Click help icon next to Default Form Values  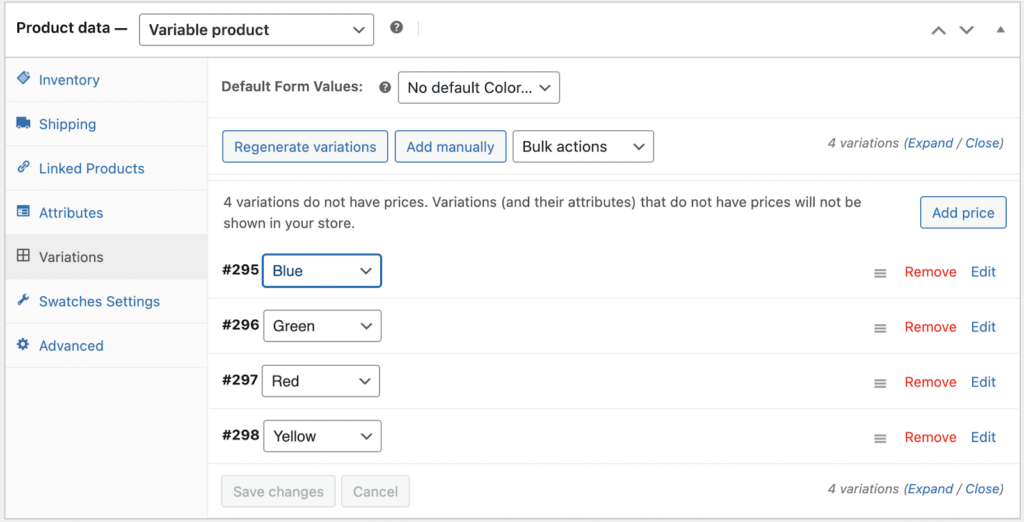[384, 87]
